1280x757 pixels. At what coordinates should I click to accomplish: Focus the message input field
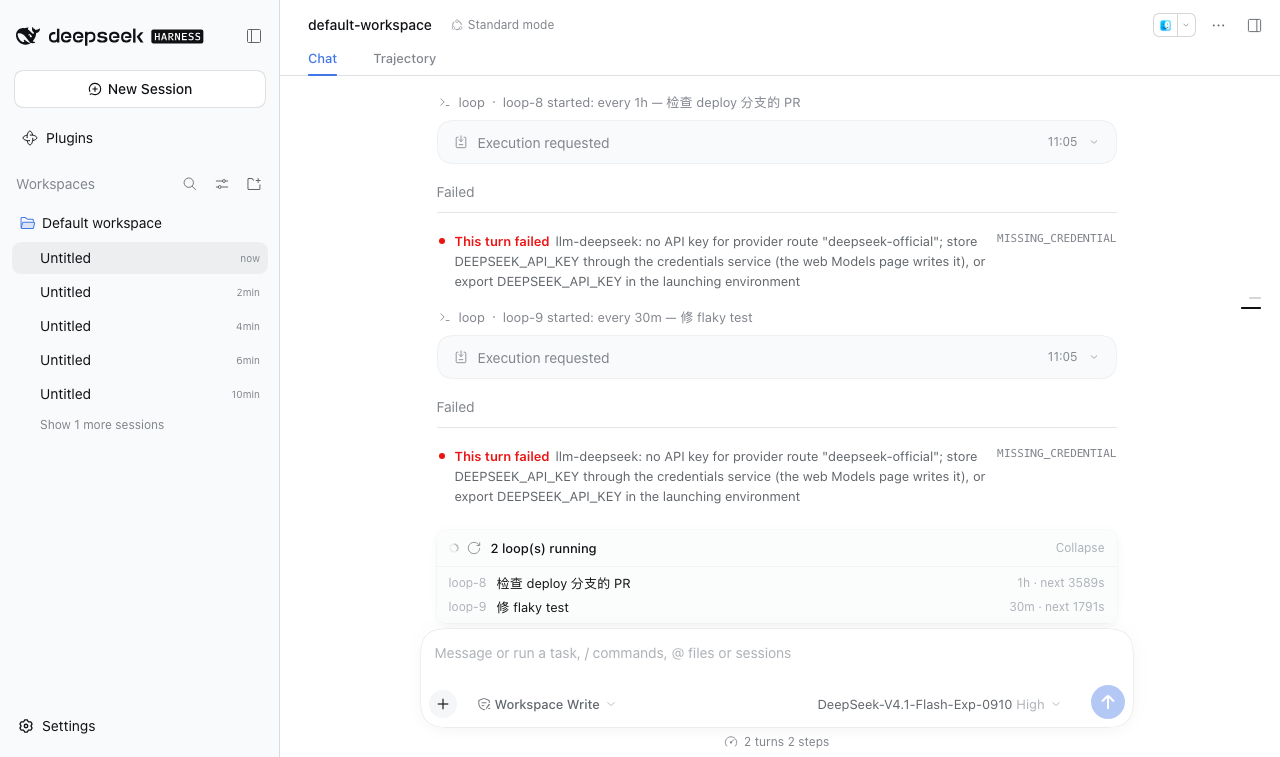(776, 653)
